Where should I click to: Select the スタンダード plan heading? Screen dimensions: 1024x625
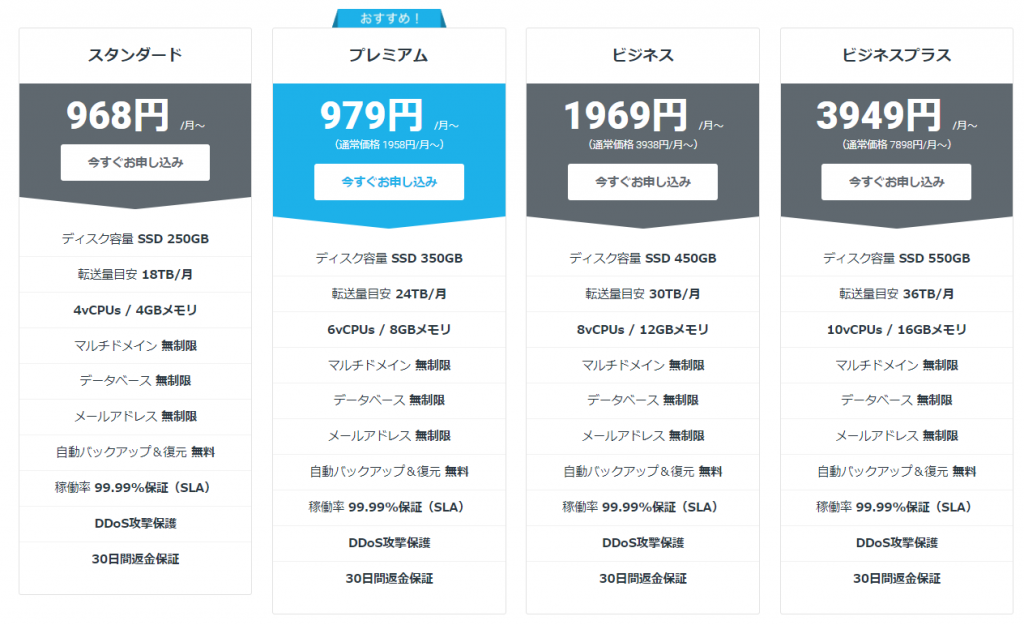[x=135, y=55]
